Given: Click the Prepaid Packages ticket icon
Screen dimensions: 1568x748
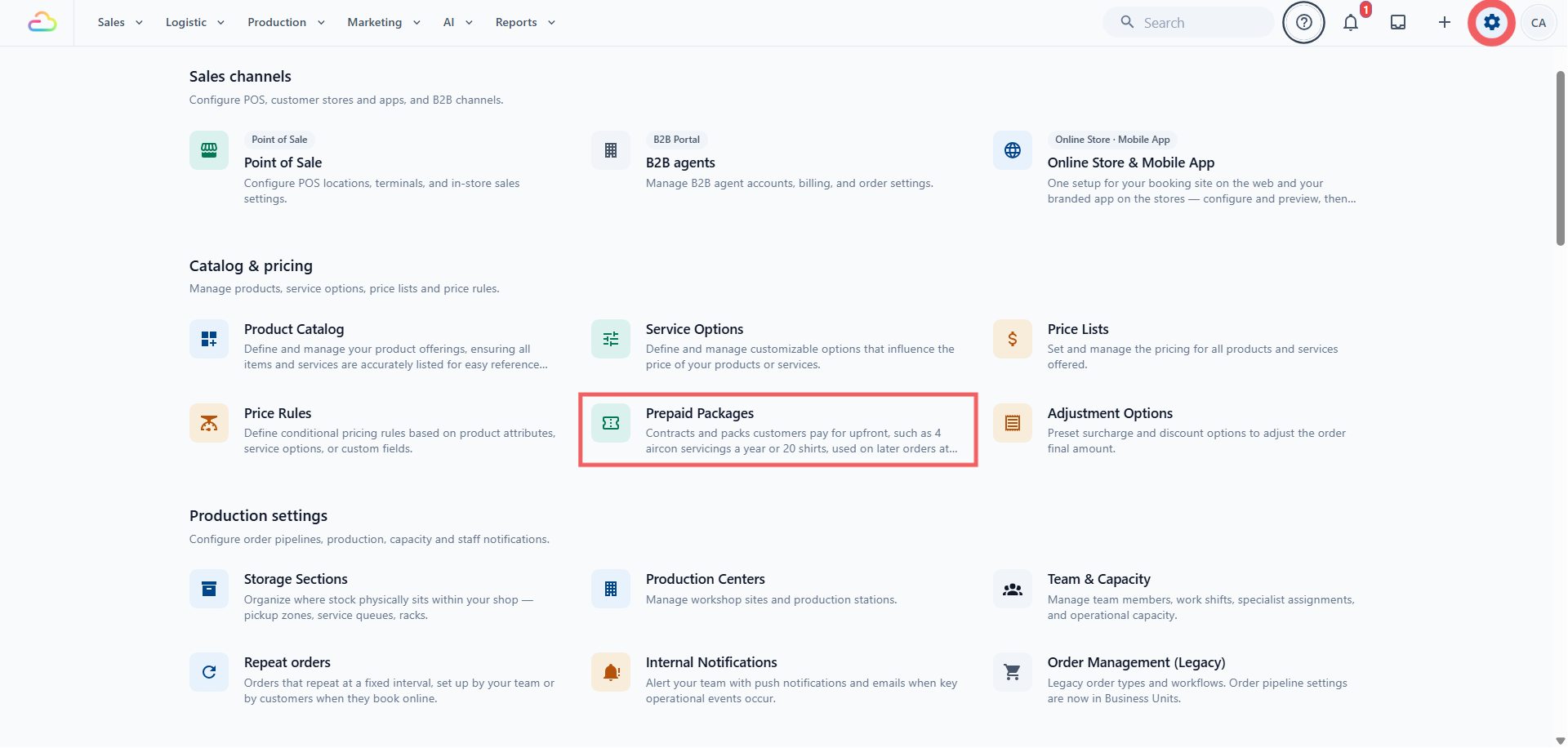Looking at the screenshot, I should pyautogui.click(x=611, y=423).
